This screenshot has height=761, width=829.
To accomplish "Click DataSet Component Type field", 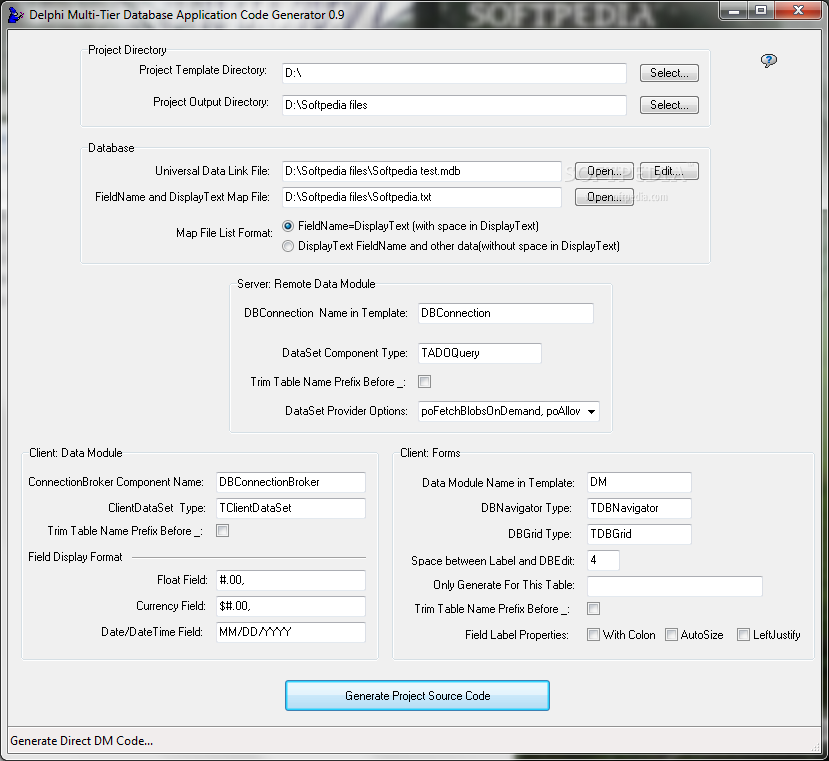I will [x=480, y=353].
